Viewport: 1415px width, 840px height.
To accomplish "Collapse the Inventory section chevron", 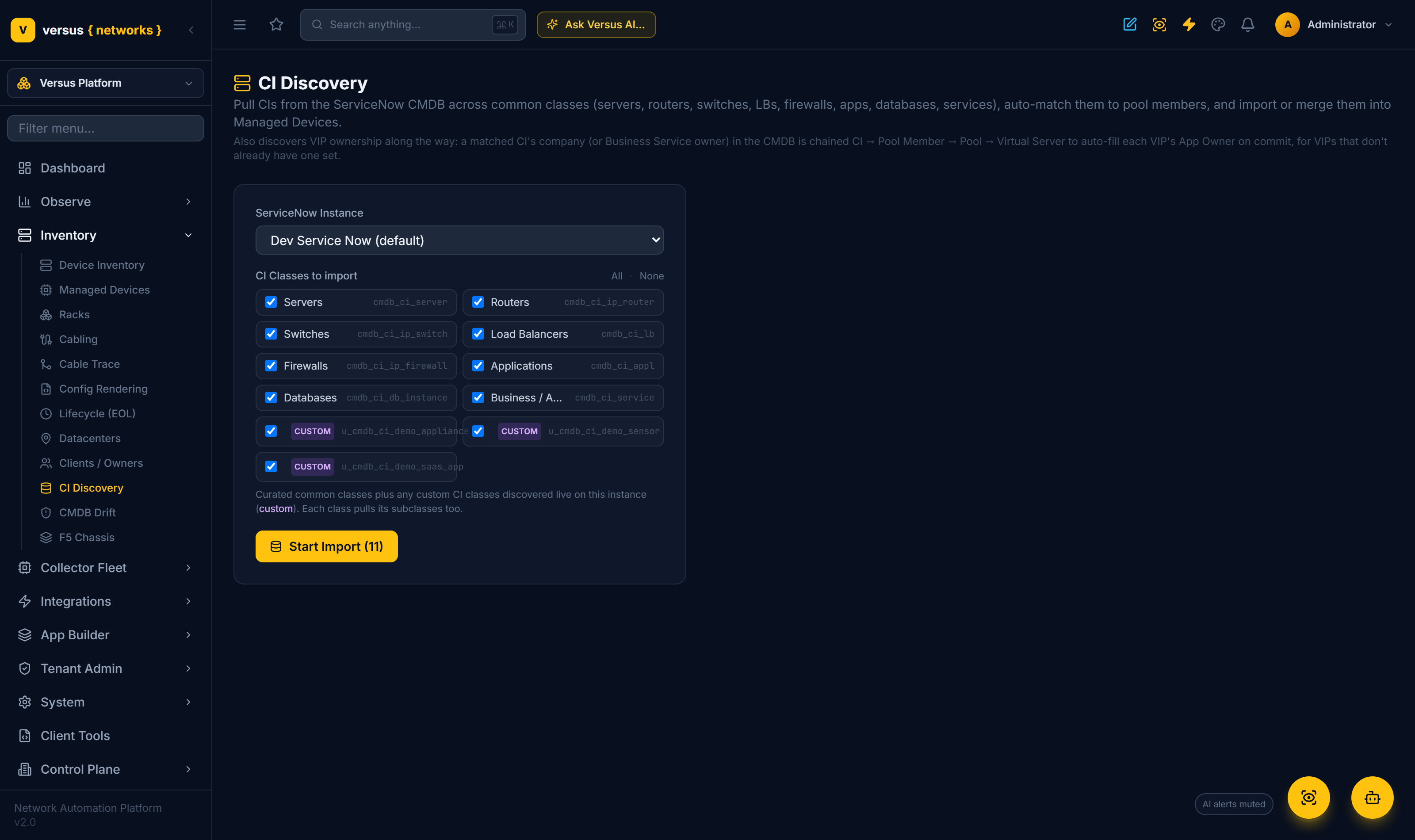I will point(188,235).
